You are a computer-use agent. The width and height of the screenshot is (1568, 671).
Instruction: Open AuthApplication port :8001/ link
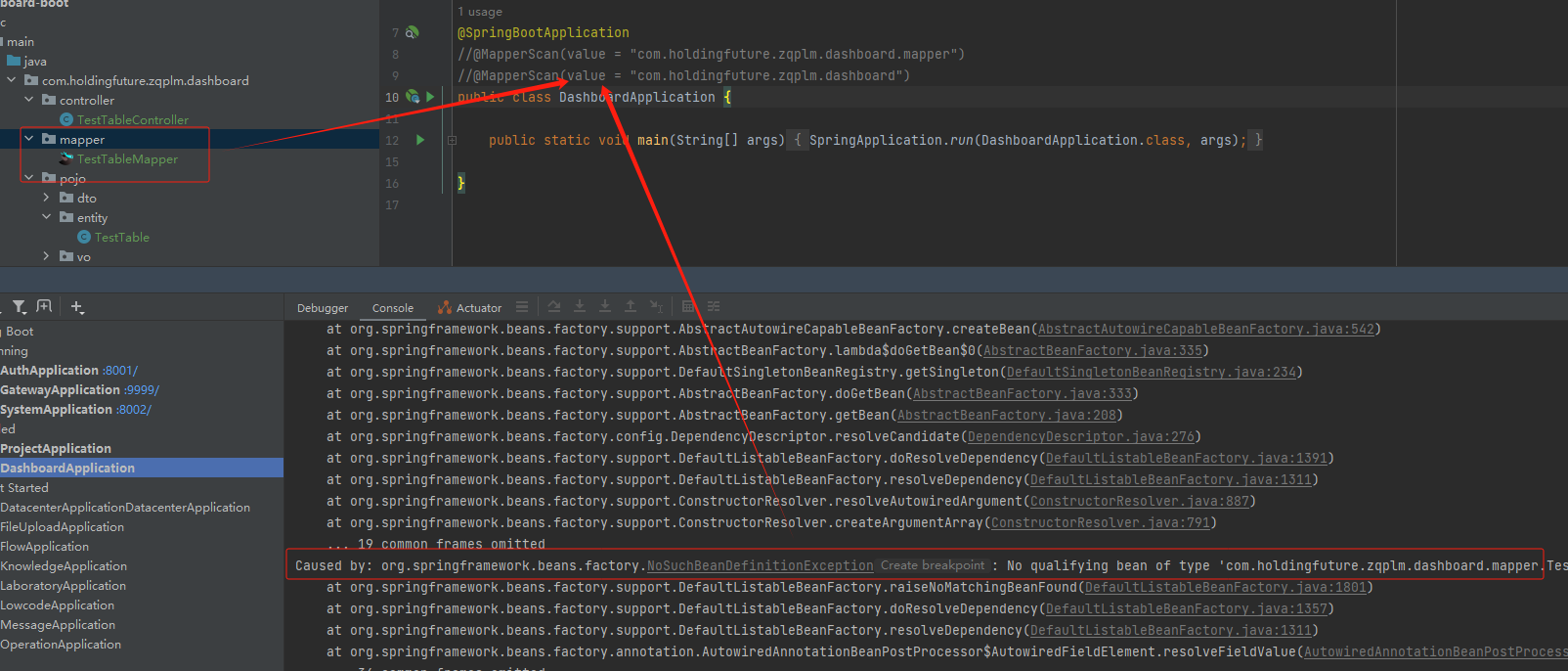(x=120, y=370)
